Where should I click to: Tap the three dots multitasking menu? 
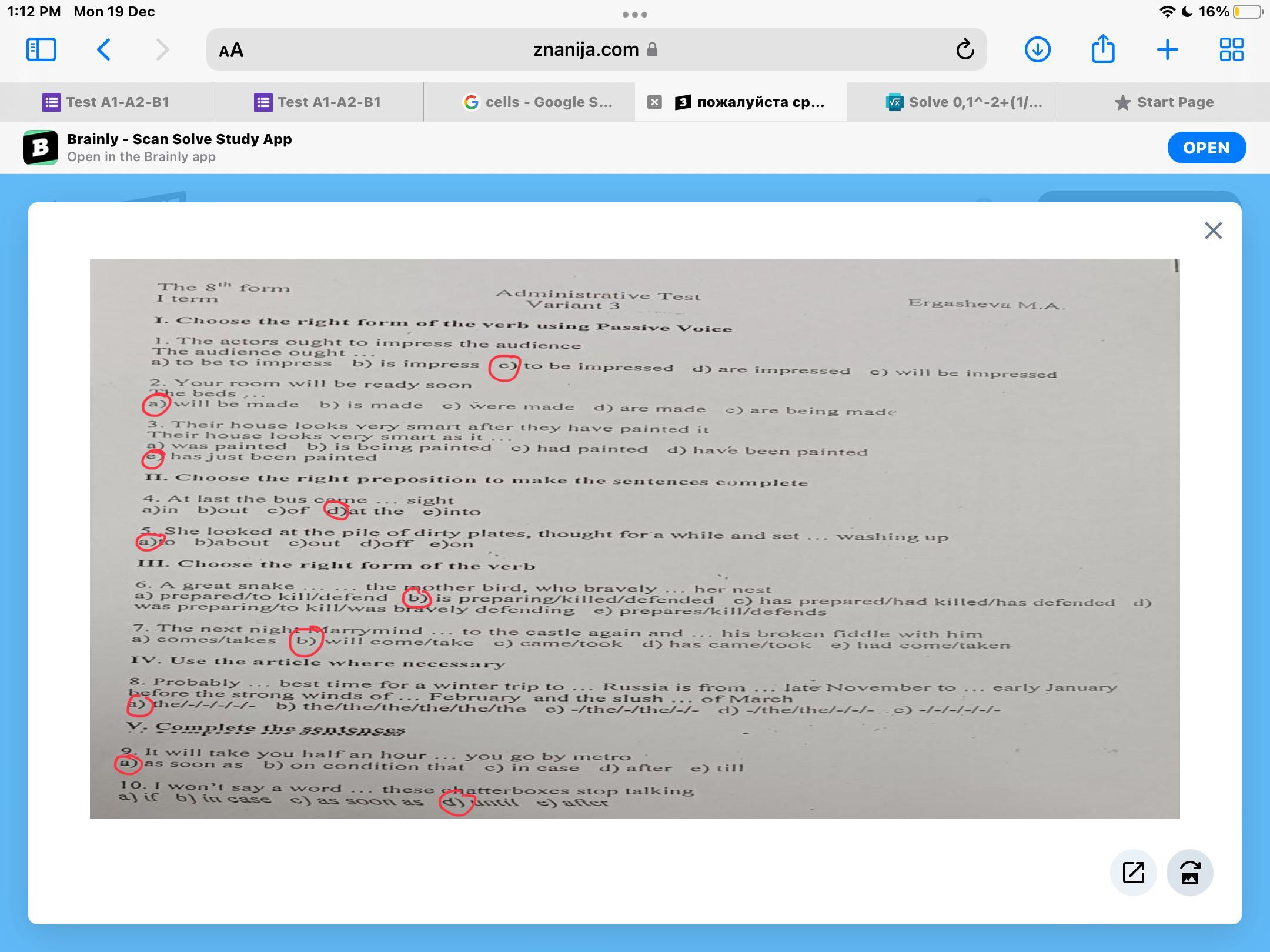635,14
